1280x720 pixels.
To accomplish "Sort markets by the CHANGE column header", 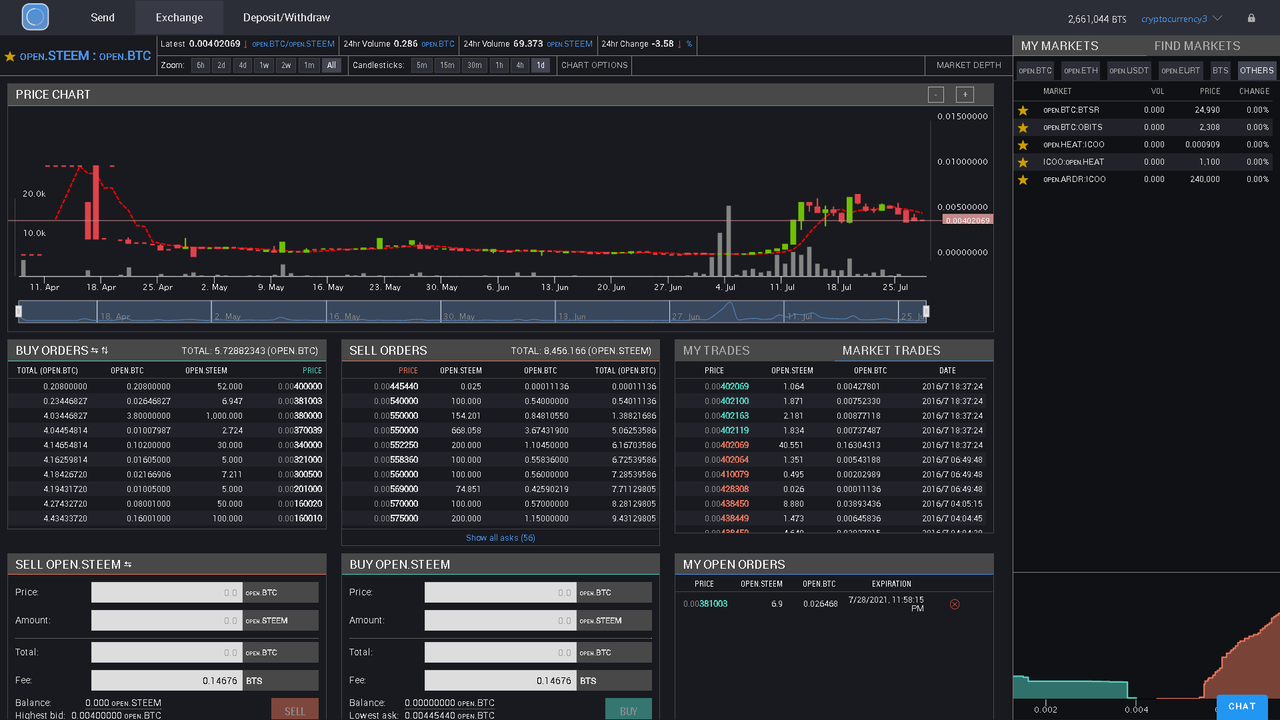I will (x=1254, y=91).
